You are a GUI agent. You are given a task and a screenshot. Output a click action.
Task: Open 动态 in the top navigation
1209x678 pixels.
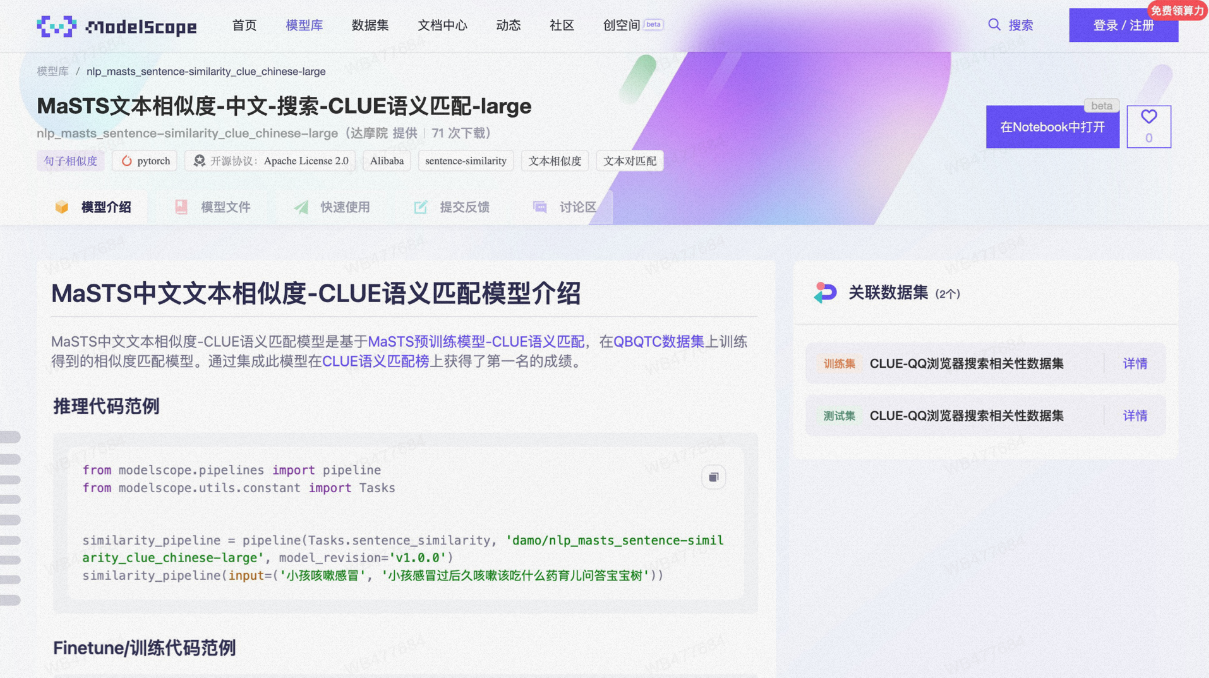pos(508,25)
